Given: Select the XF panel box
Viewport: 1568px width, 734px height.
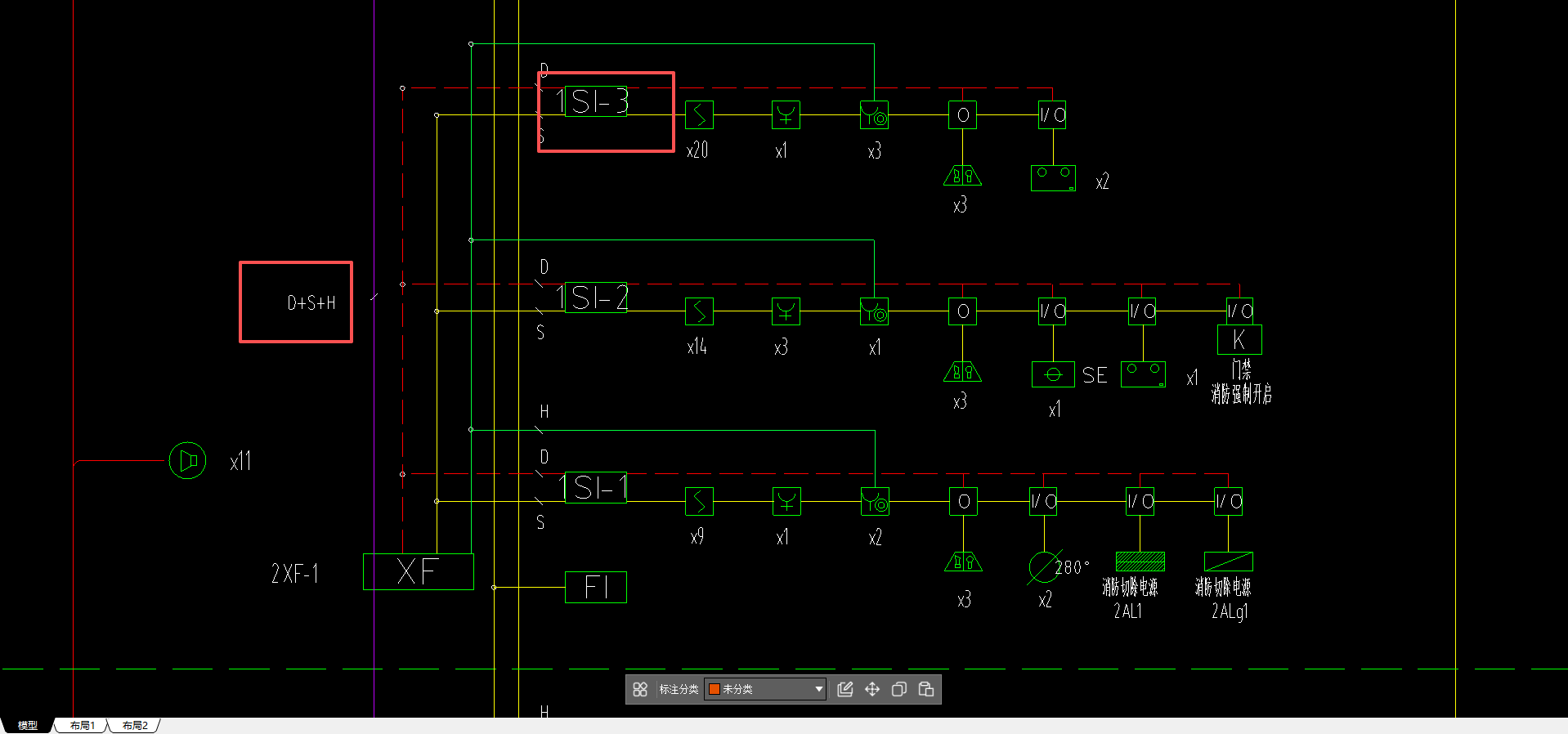Looking at the screenshot, I should [x=419, y=571].
